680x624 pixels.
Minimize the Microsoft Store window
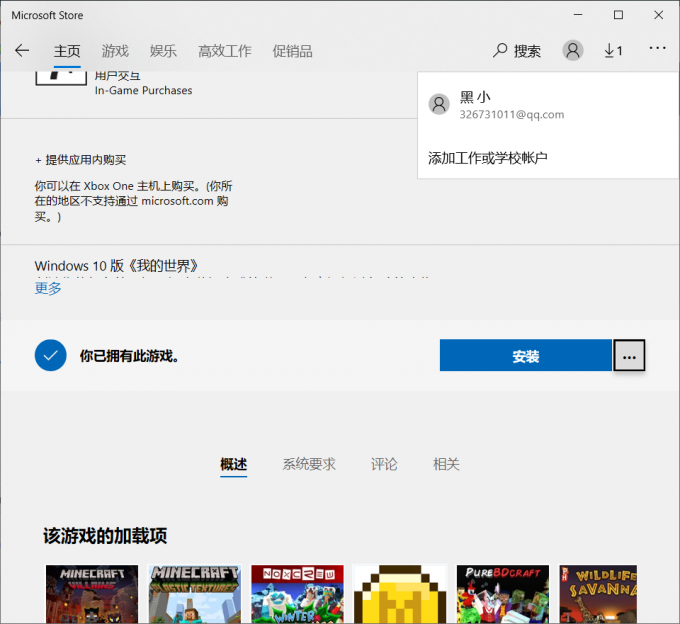(x=578, y=15)
